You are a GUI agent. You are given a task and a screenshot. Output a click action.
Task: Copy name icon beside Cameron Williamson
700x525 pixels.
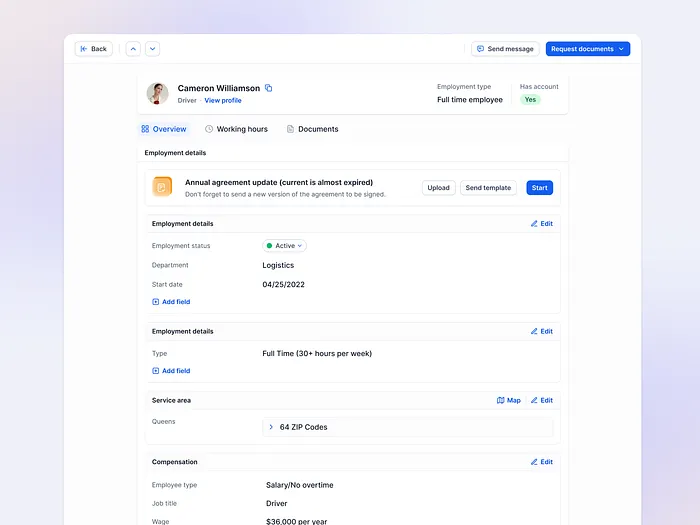pyautogui.click(x=268, y=88)
